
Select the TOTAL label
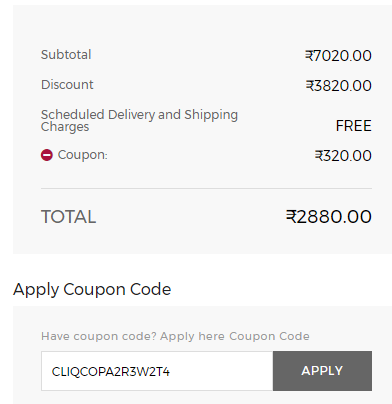(x=69, y=217)
